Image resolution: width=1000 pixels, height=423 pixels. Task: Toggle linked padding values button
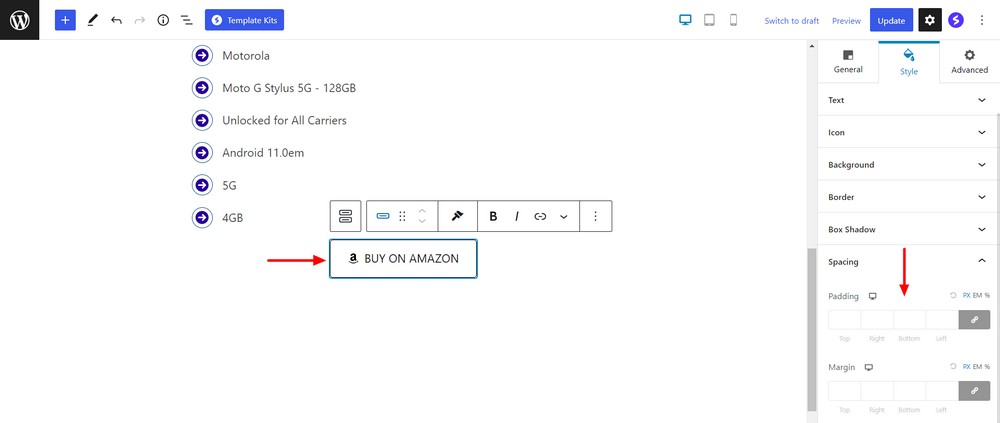coord(974,320)
